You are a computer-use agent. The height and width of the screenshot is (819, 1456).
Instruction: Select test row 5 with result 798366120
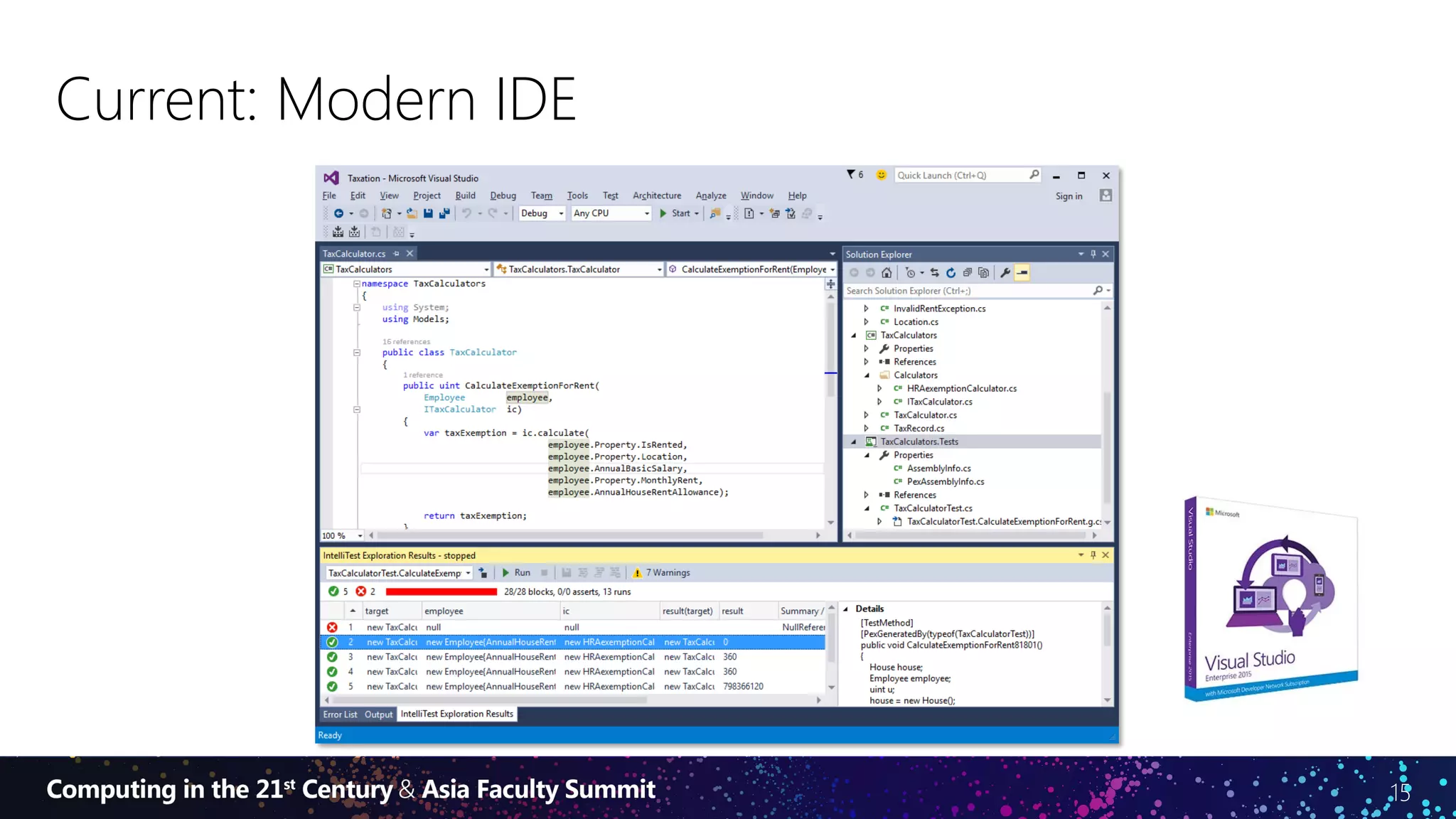[x=573, y=687]
